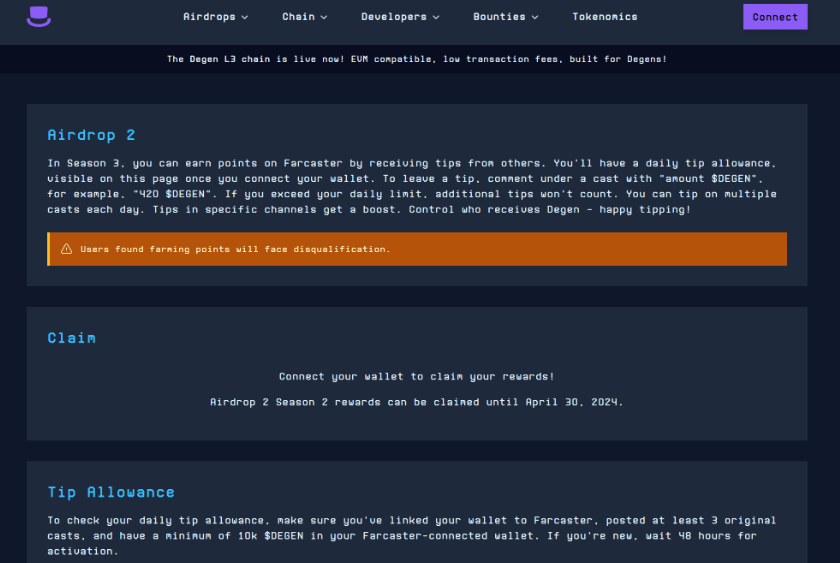Go to the Tokenomics page
Screen dimensions: 840x563
click(605, 17)
